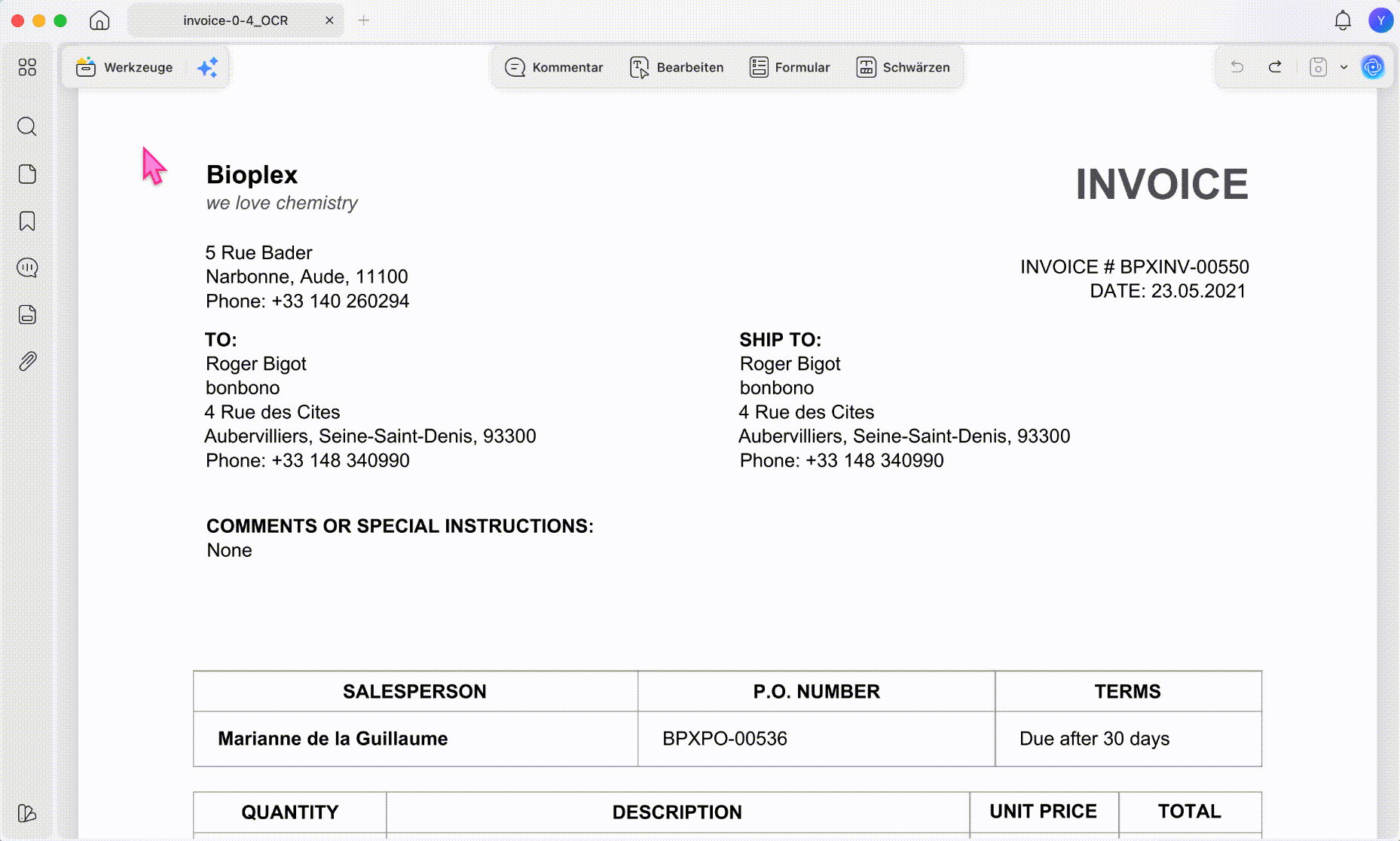The image size is (1400, 841).
Task: Click the P.O. NUMBER header
Action: (x=816, y=692)
